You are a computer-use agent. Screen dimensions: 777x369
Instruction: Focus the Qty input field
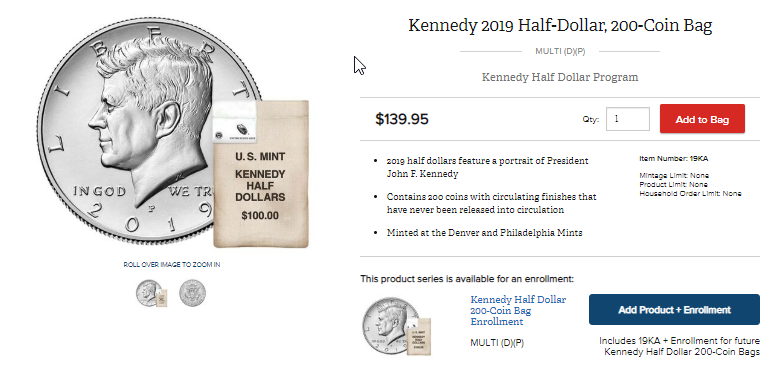[627, 119]
